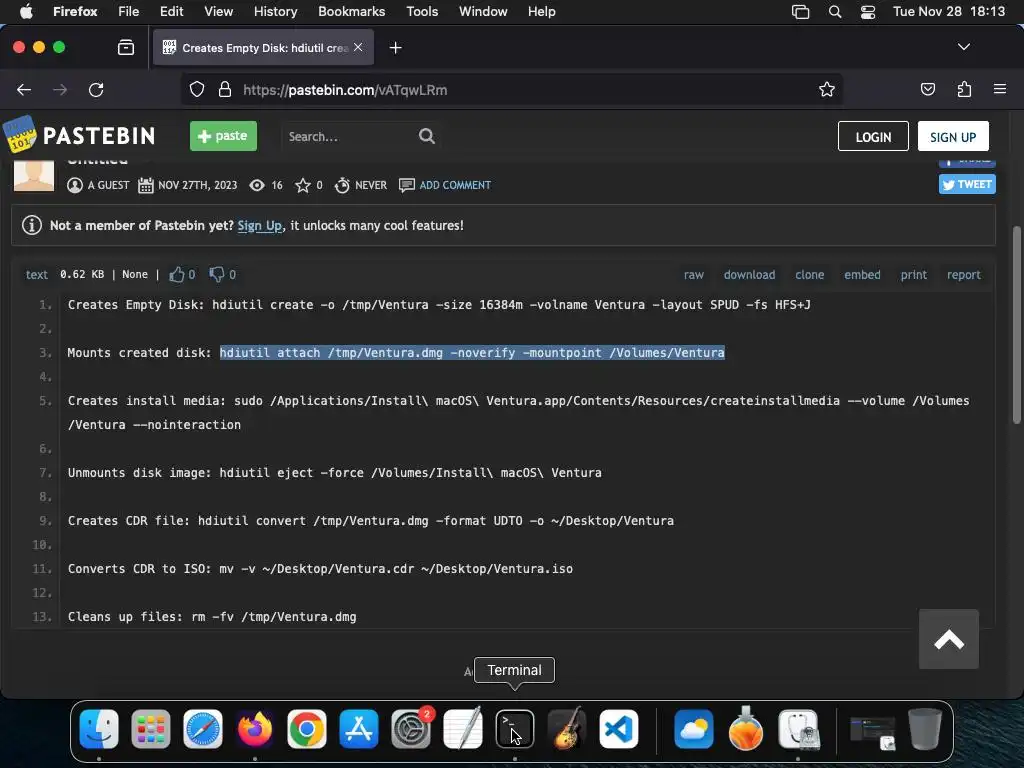Open GarageBand from the Dock
The width and height of the screenshot is (1024, 768).
point(567,729)
